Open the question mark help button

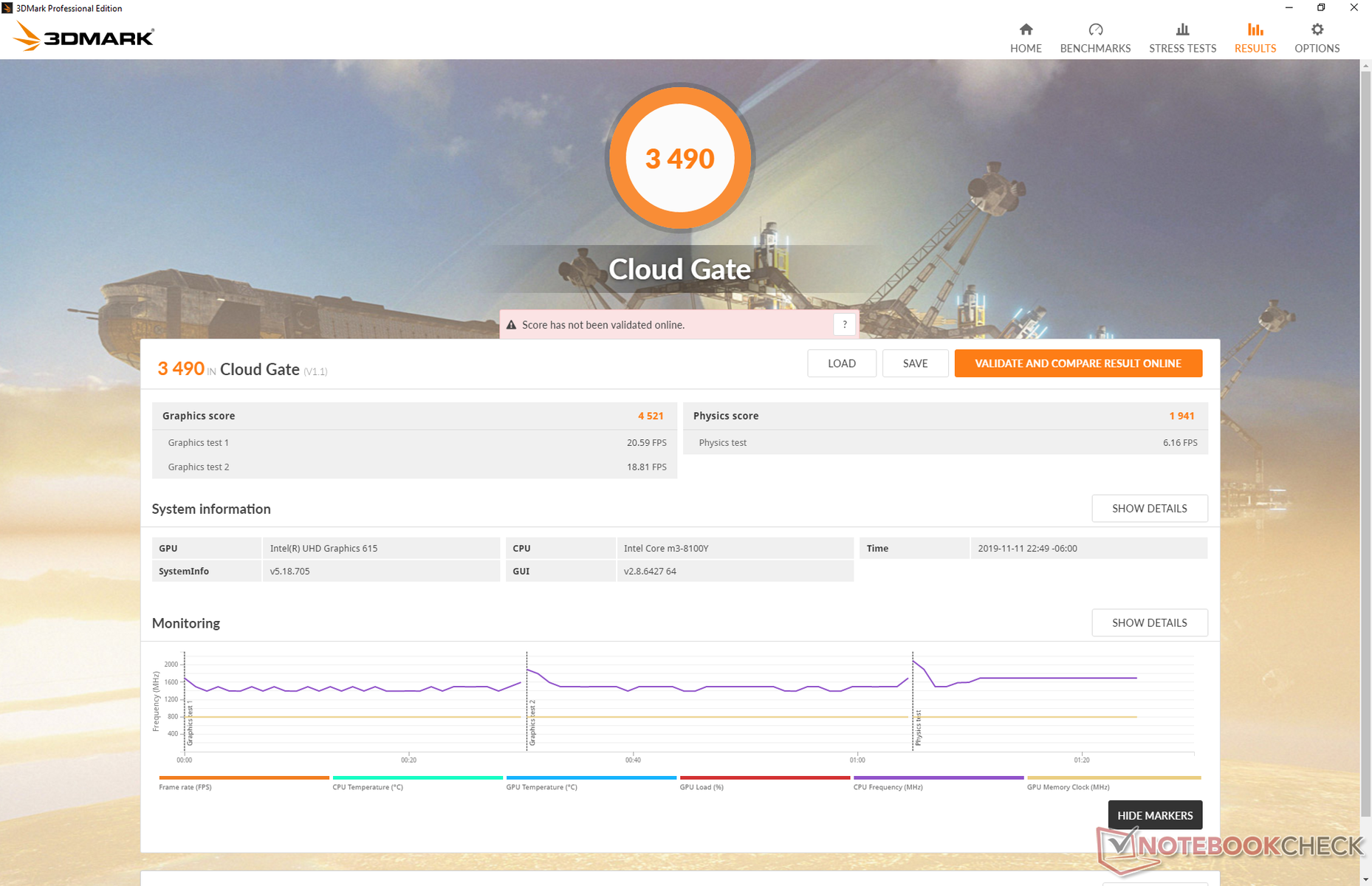coord(845,325)
